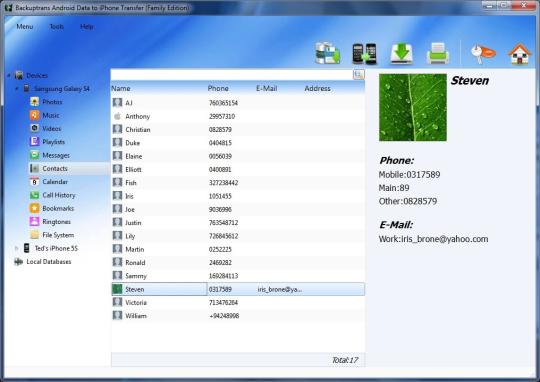Select contact Sammy
The height and width of the screenshot is (382, 540).
click(x=238, y=276)
